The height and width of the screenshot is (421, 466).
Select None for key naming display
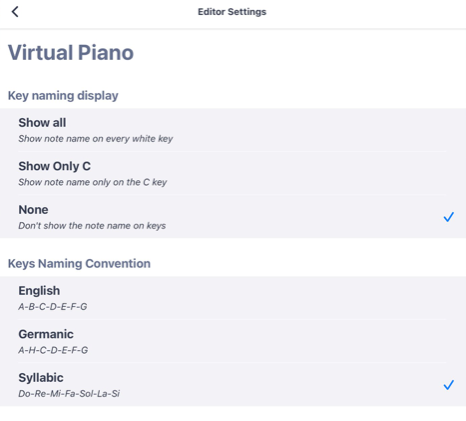pyautogui.click(x=233, y=217)
